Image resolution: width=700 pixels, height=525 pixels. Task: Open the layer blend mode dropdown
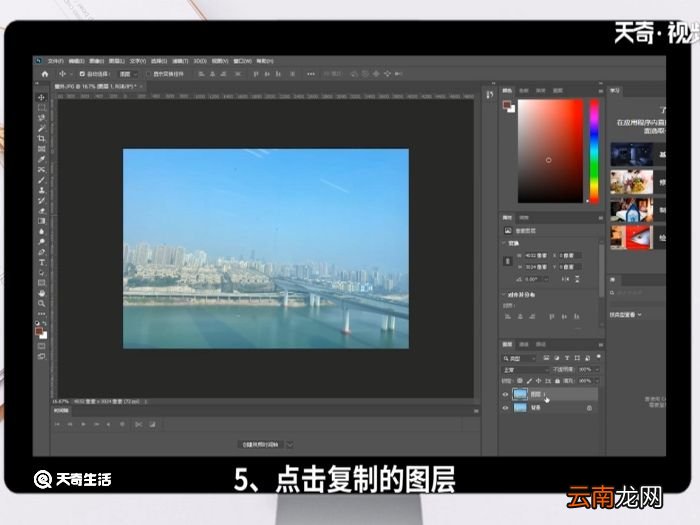pos(525,370)
